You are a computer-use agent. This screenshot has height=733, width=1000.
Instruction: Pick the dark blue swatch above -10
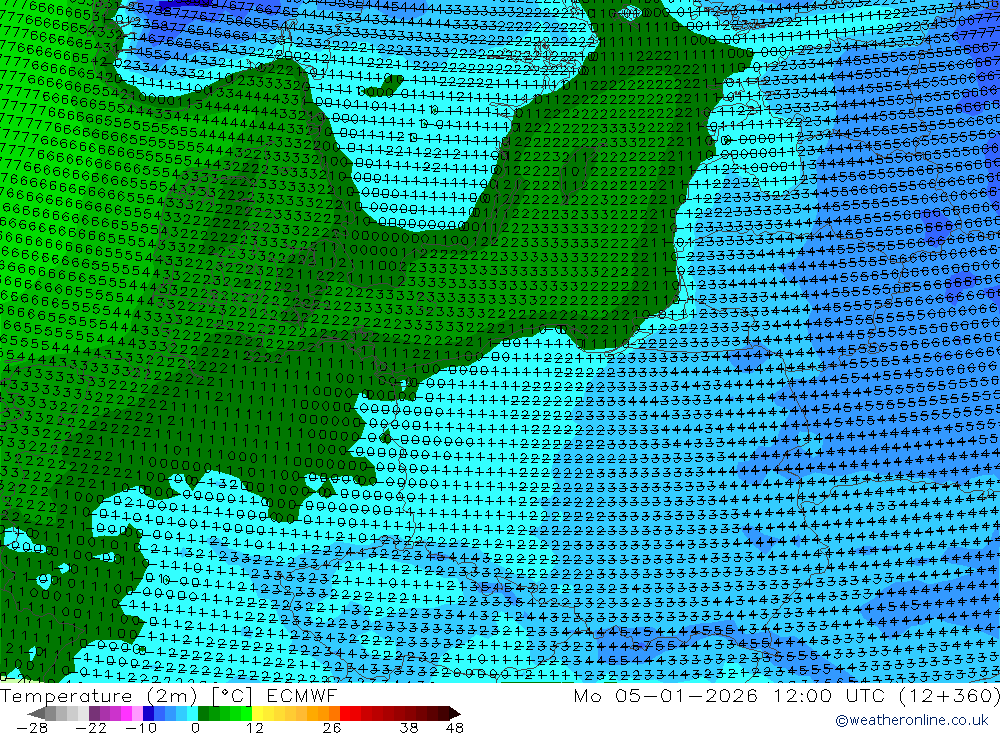tap(149, 714)
